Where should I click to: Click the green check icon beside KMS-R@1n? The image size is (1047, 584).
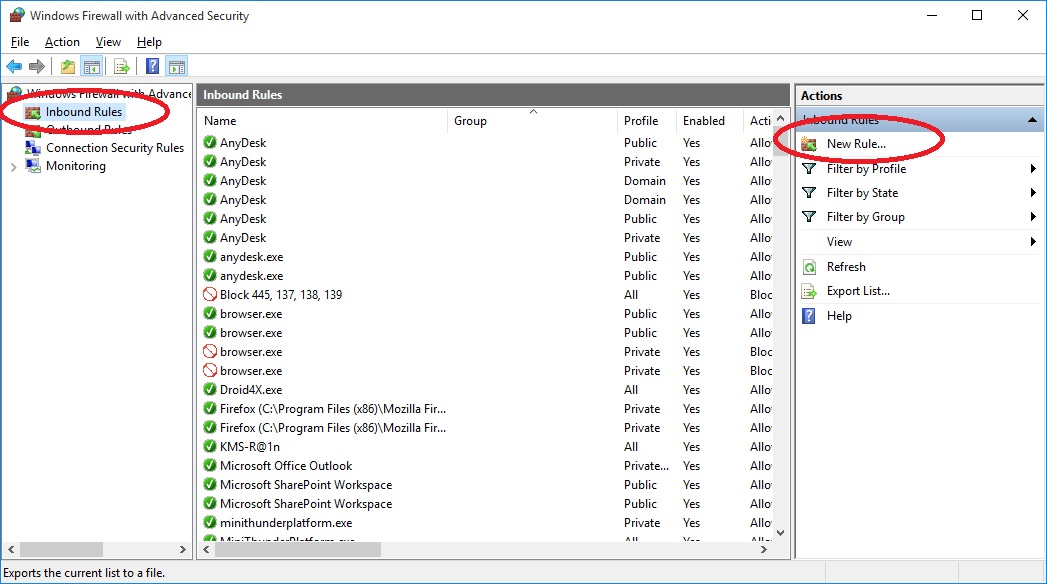coord(210,447)
